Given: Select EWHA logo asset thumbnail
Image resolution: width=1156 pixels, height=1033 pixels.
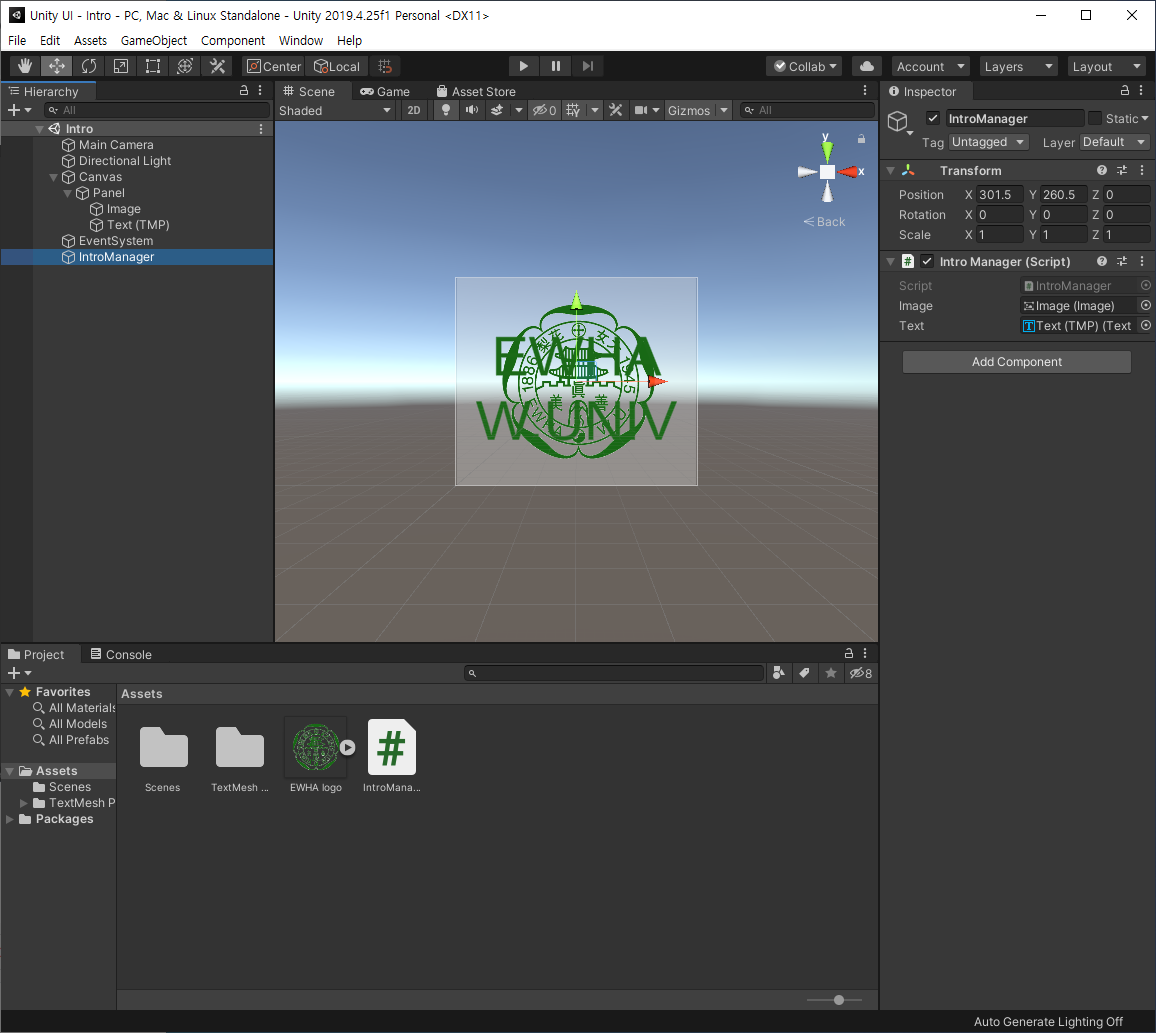Looking at the screenshot, I should 316,747.
